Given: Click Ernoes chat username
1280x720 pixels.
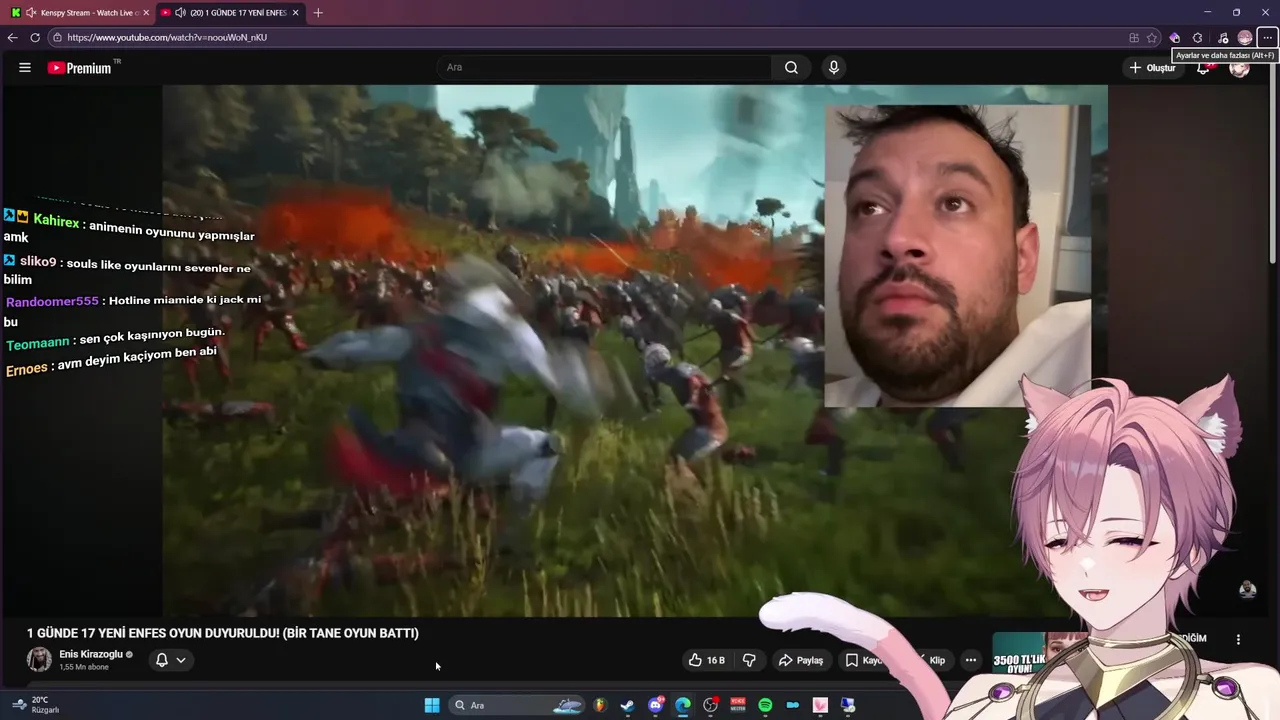Looking at the screenshot, I should coord(27,369).
